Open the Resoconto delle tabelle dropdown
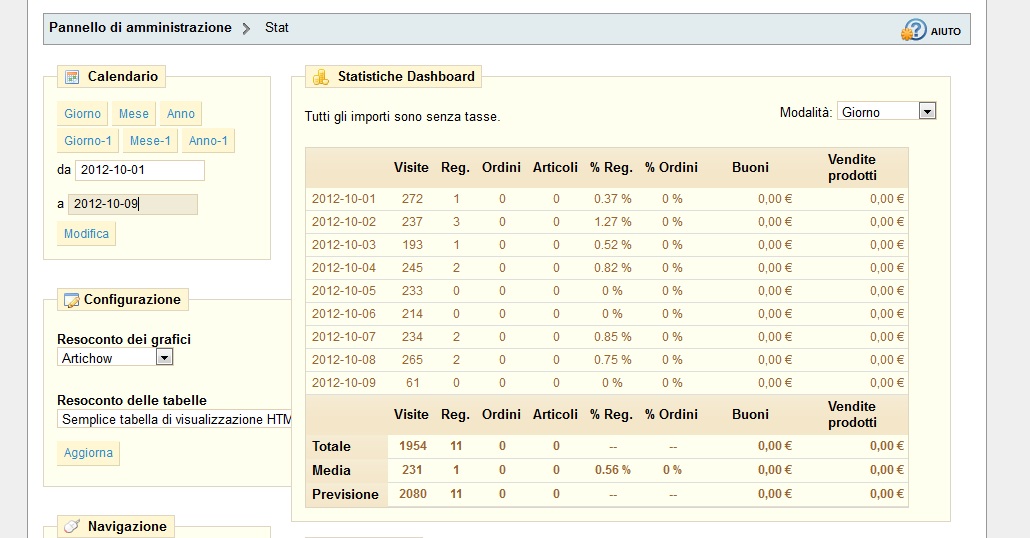The image size is (1030, 538). 174,419
